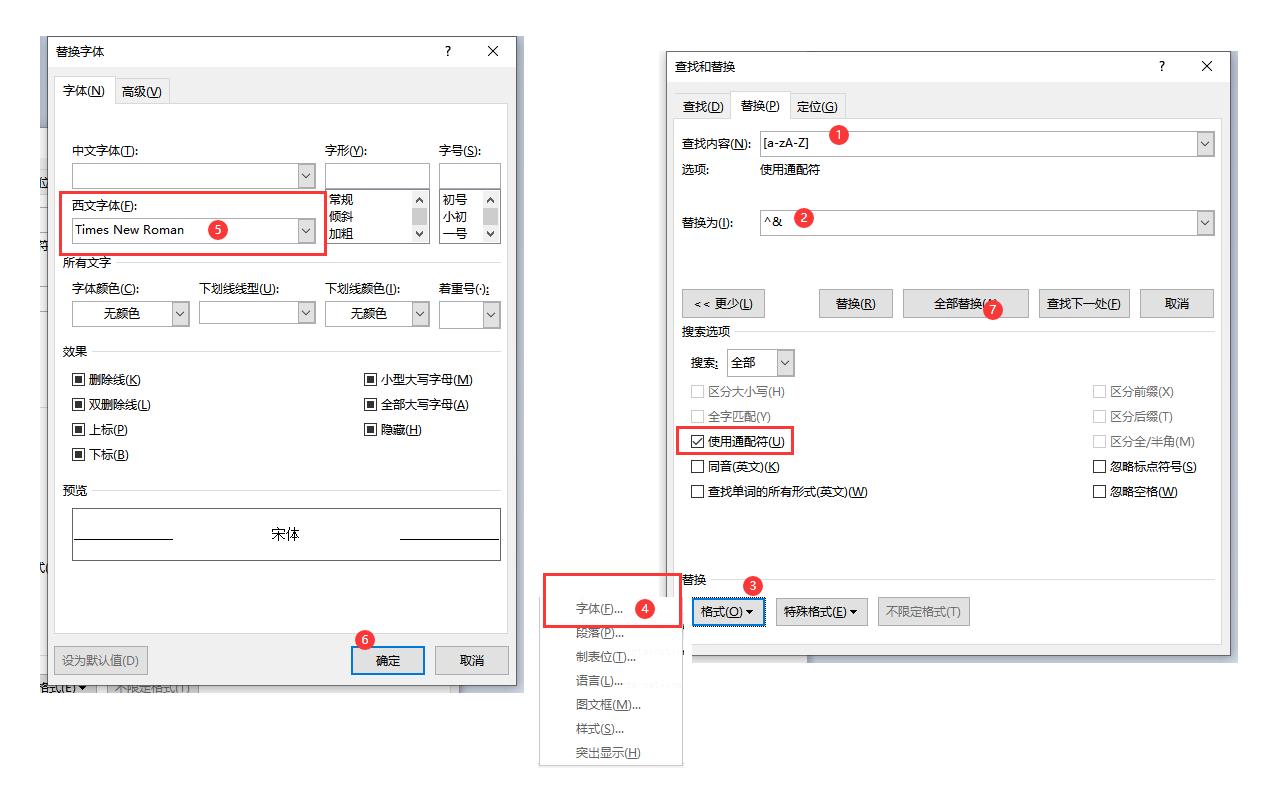Switch to the 高级 tab in Replace Font dialog
1269x811 pixels.
click(141, 90)
